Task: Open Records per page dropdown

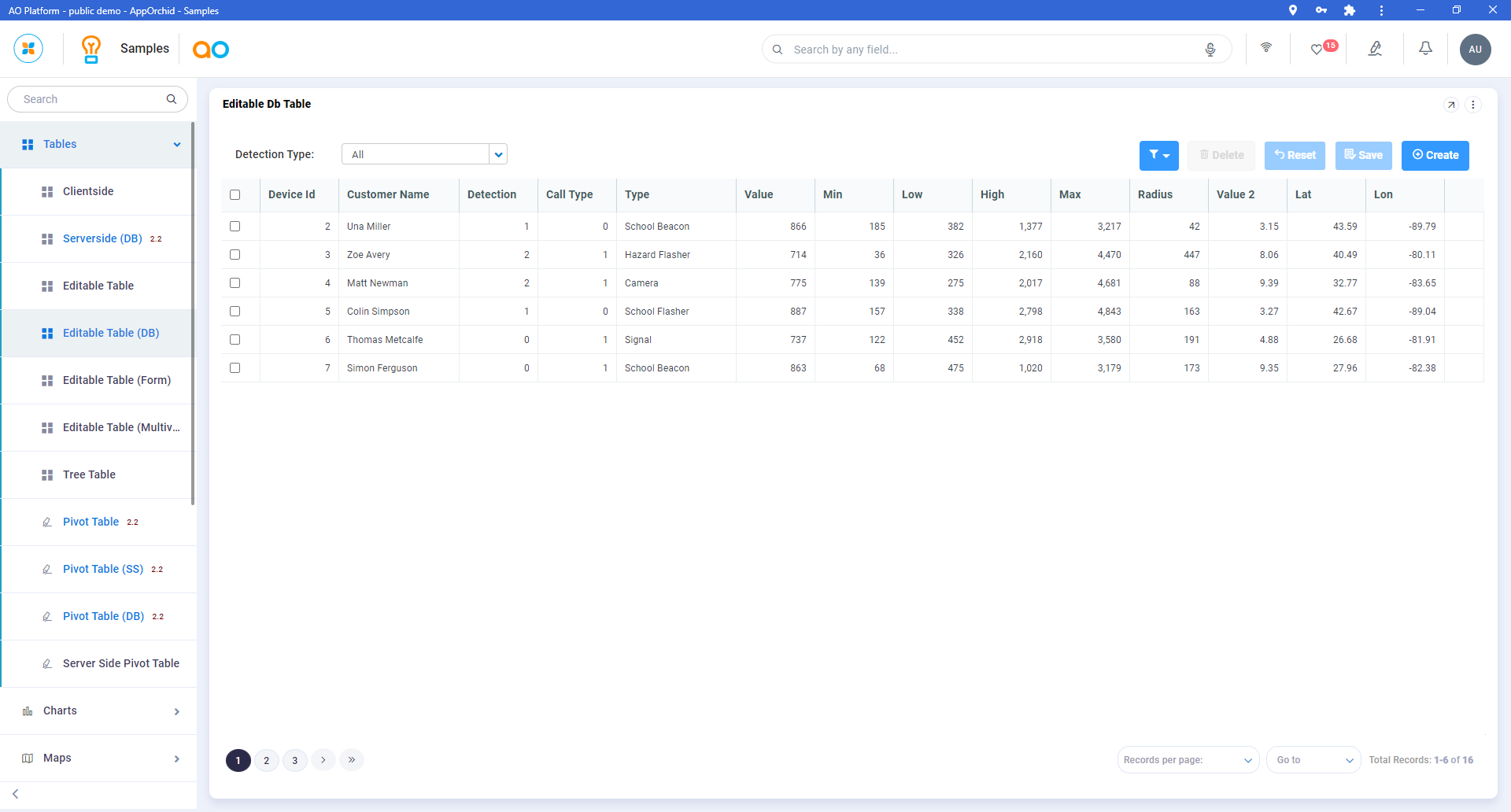Action: pyautogui.click(x=1188, y=760)
